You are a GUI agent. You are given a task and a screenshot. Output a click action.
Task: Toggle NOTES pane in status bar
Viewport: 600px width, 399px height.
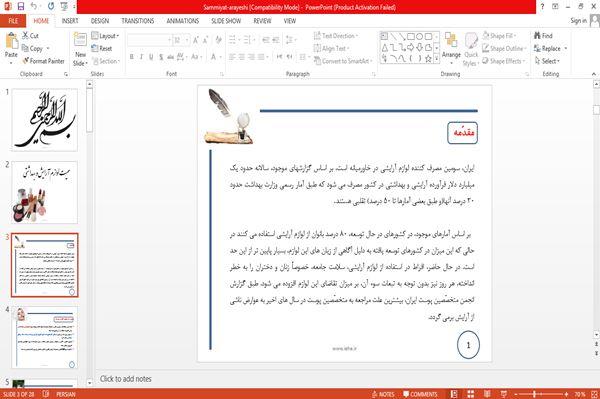[383, 394]
